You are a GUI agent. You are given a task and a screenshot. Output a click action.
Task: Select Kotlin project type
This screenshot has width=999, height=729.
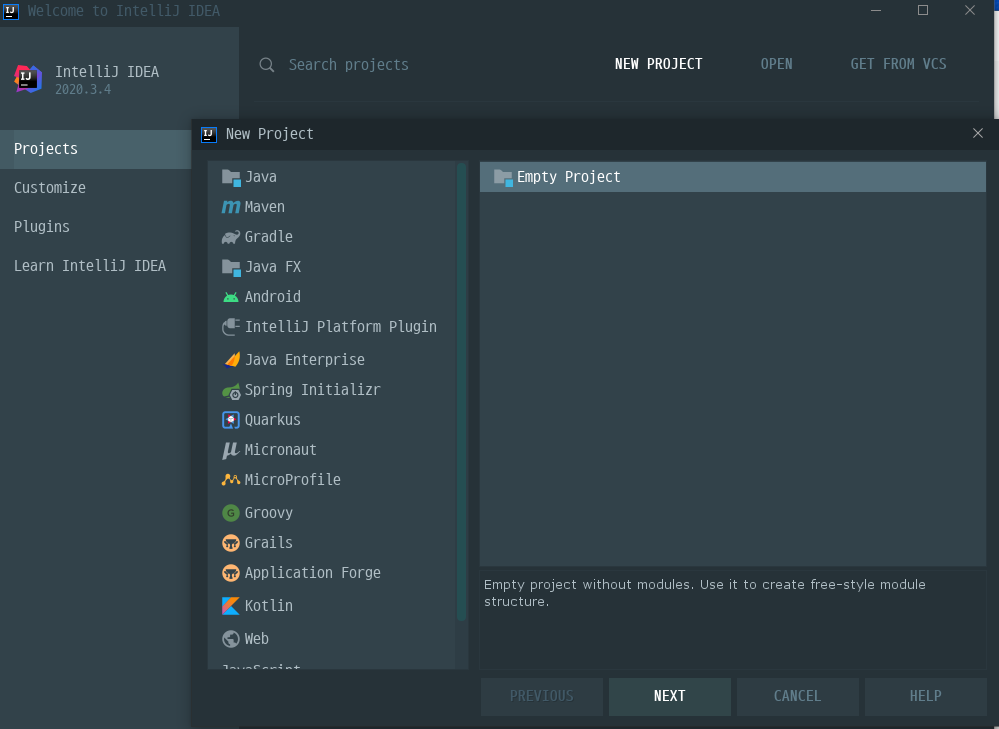pos(331,606)
